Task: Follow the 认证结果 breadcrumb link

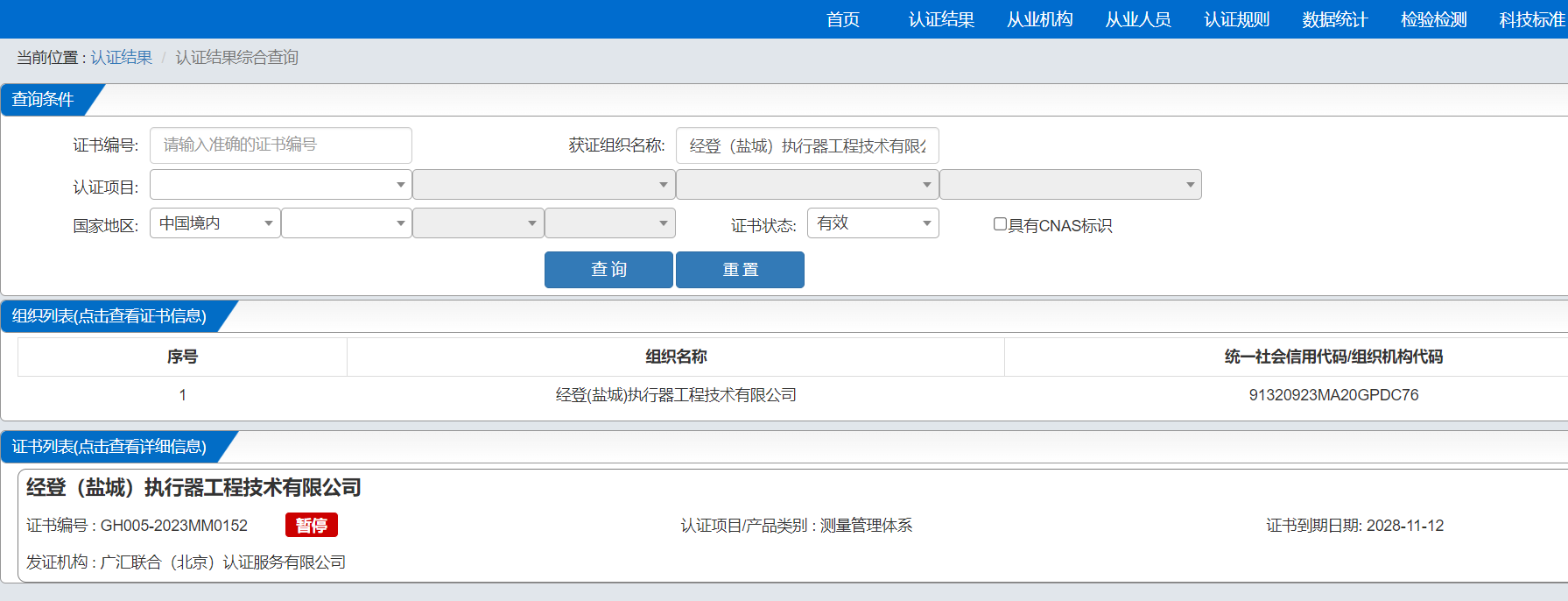Action: pyautogui.click(x=121, y=57)
